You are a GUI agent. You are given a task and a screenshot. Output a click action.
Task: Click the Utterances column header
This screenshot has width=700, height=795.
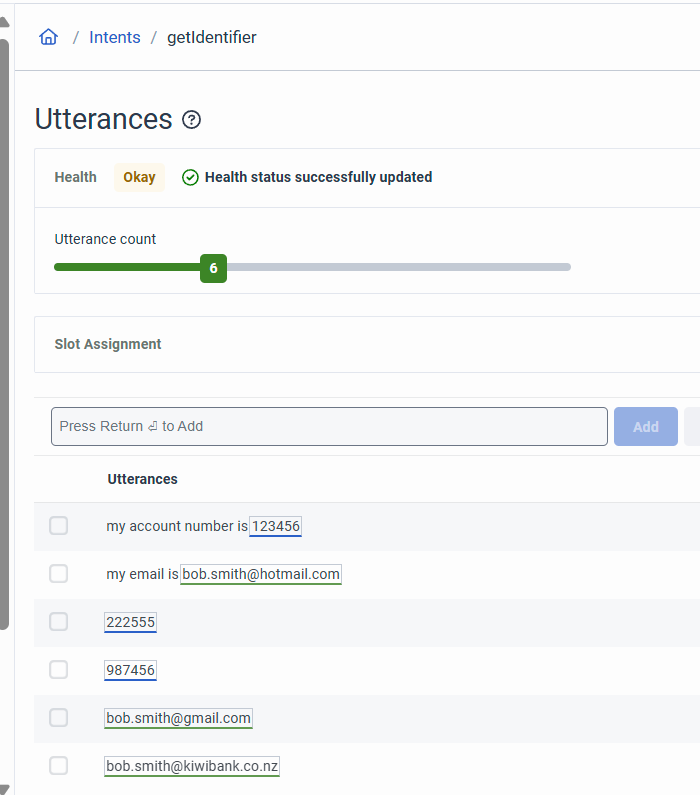click(x=142, y=479)
